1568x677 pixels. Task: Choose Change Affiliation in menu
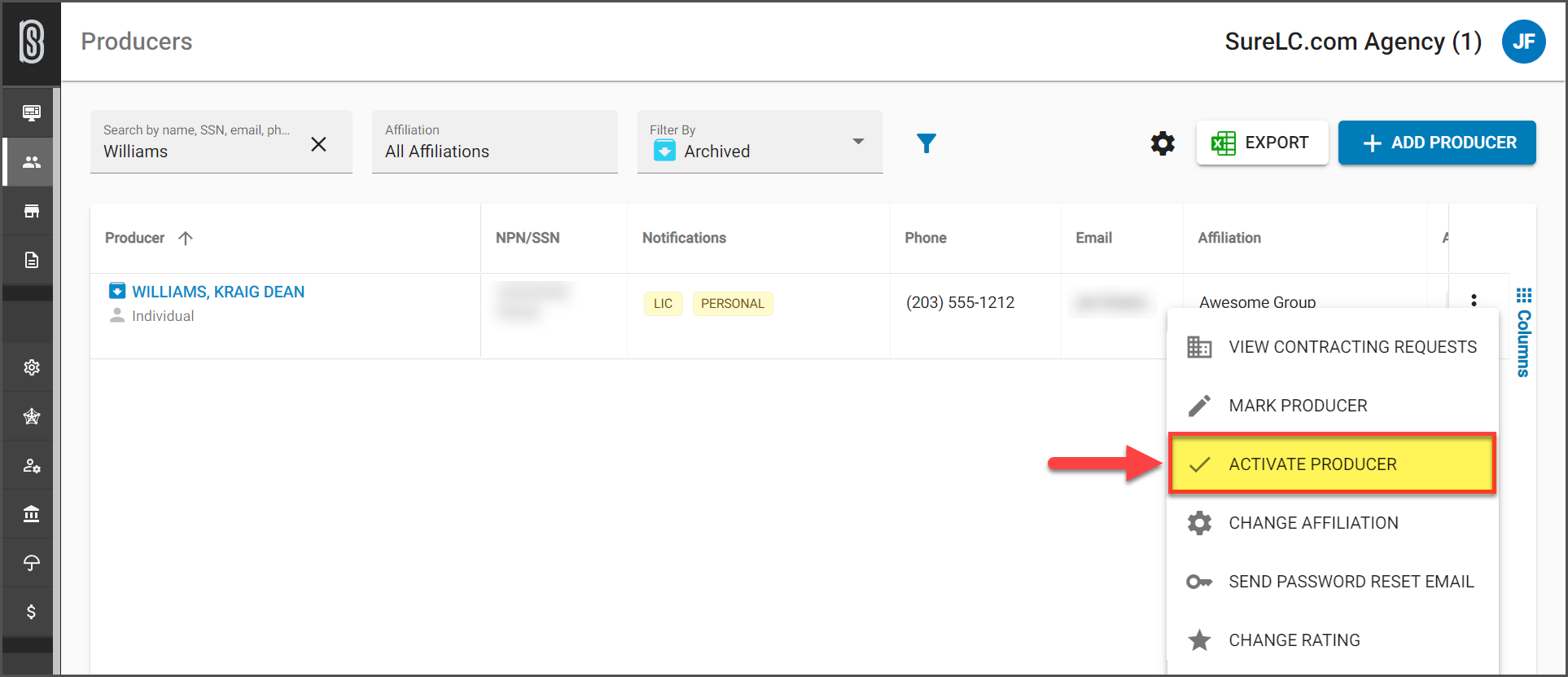click(1333, 523)
